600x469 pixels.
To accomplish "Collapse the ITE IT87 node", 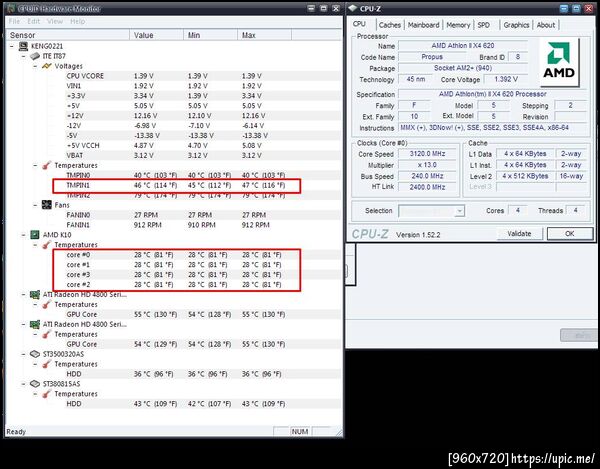I will (x=23, y=56).
